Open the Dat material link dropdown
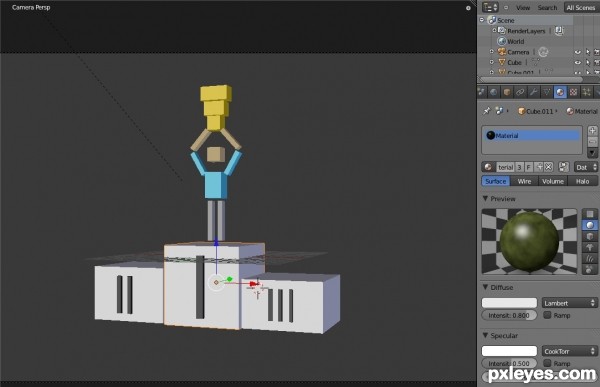This screenshot has width=600, height=387. pyautogui.click(x=586, y=167)
